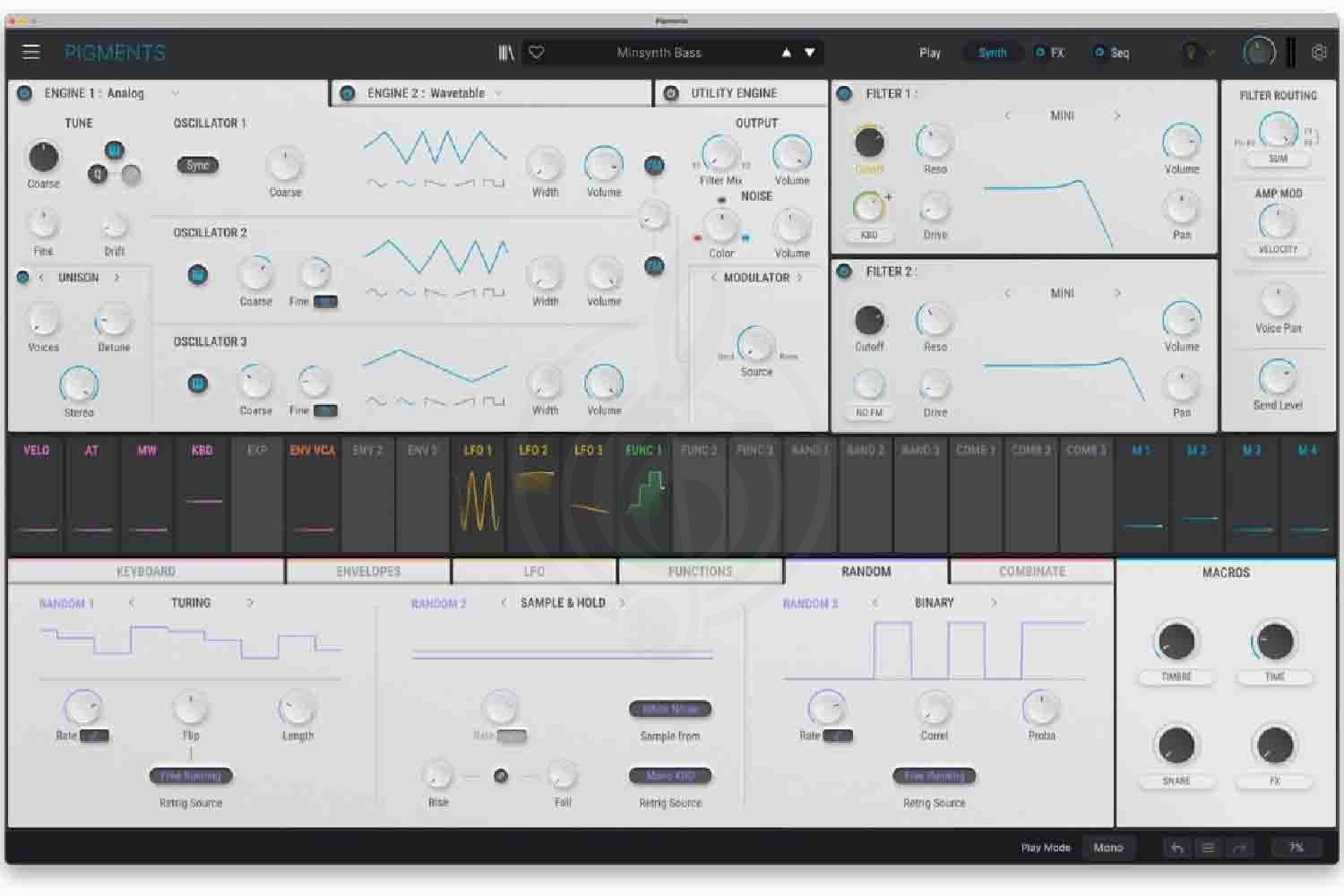Image resolution: width=1344 pixels, height=896 pixels.
Task: Open the Combinate tab
Action: click(1032, 572)
